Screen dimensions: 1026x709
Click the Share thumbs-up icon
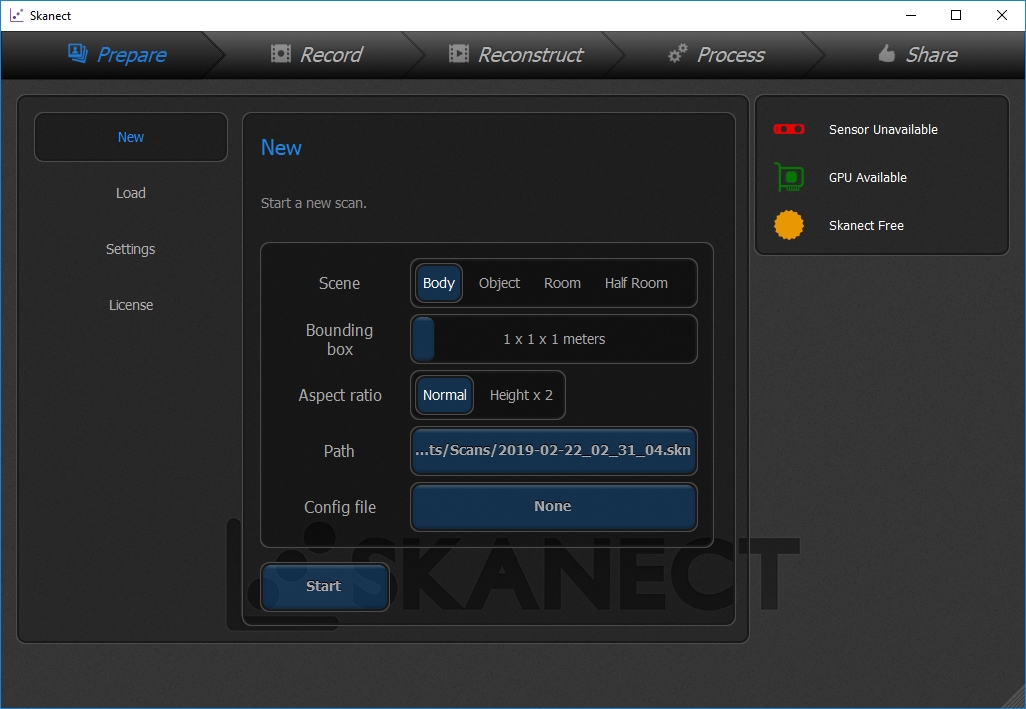pyautogui.click(x=887, y=53)
